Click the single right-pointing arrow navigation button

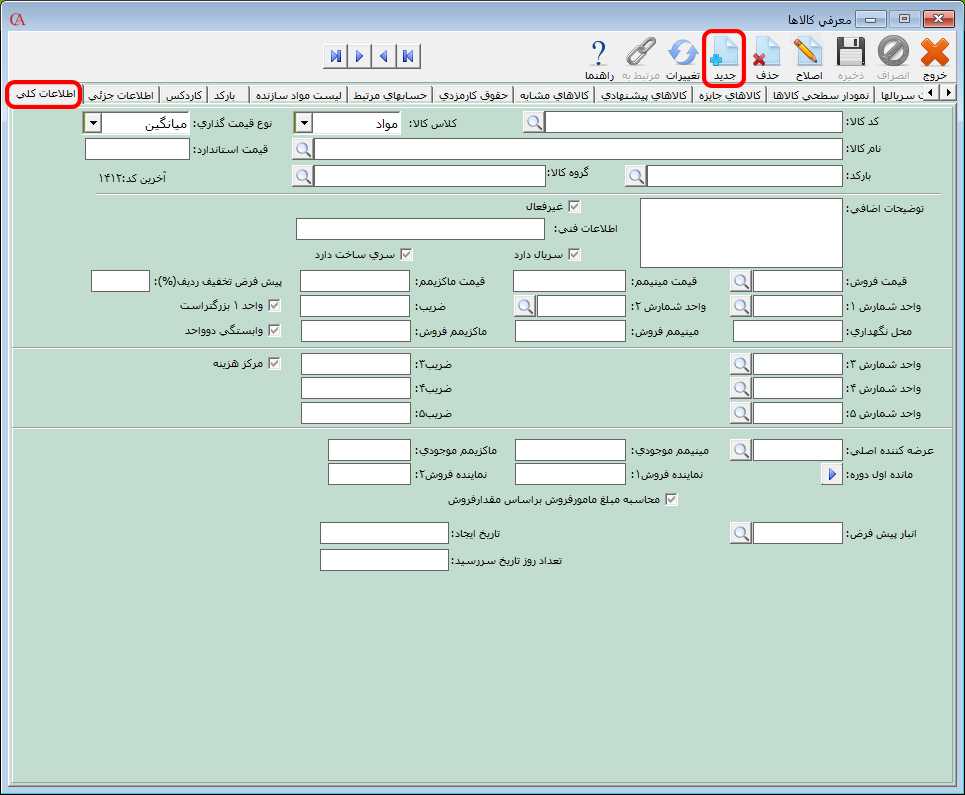pyautogui.click(x=359, y=56)
